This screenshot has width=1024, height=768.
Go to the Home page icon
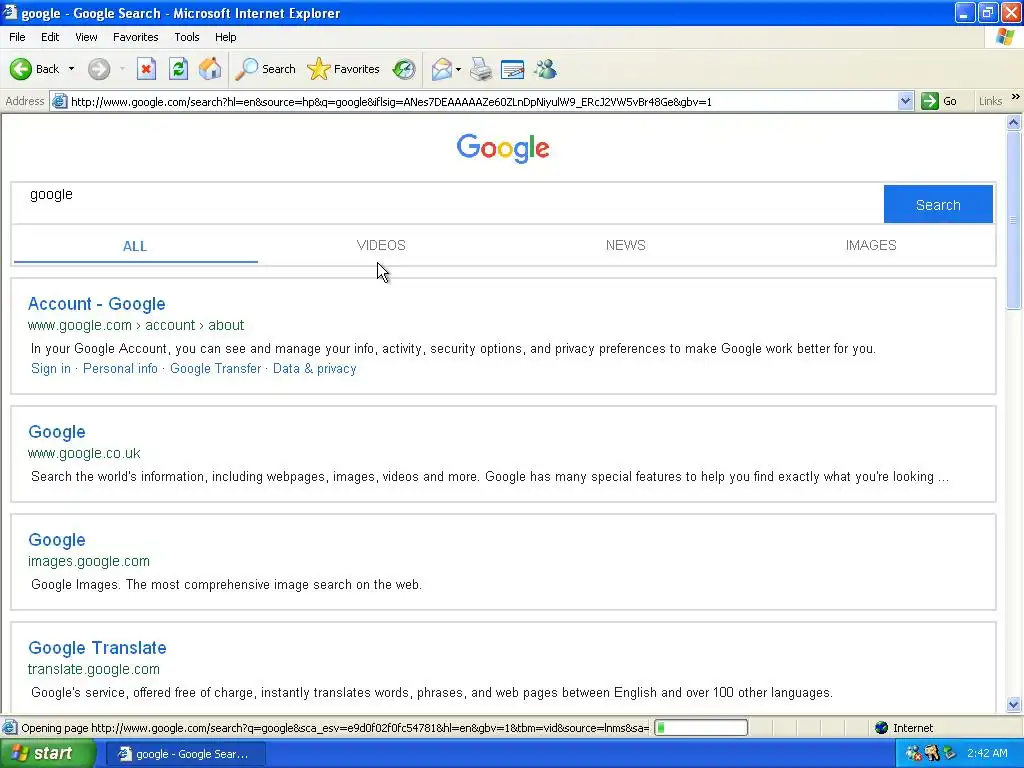[210, 69]
